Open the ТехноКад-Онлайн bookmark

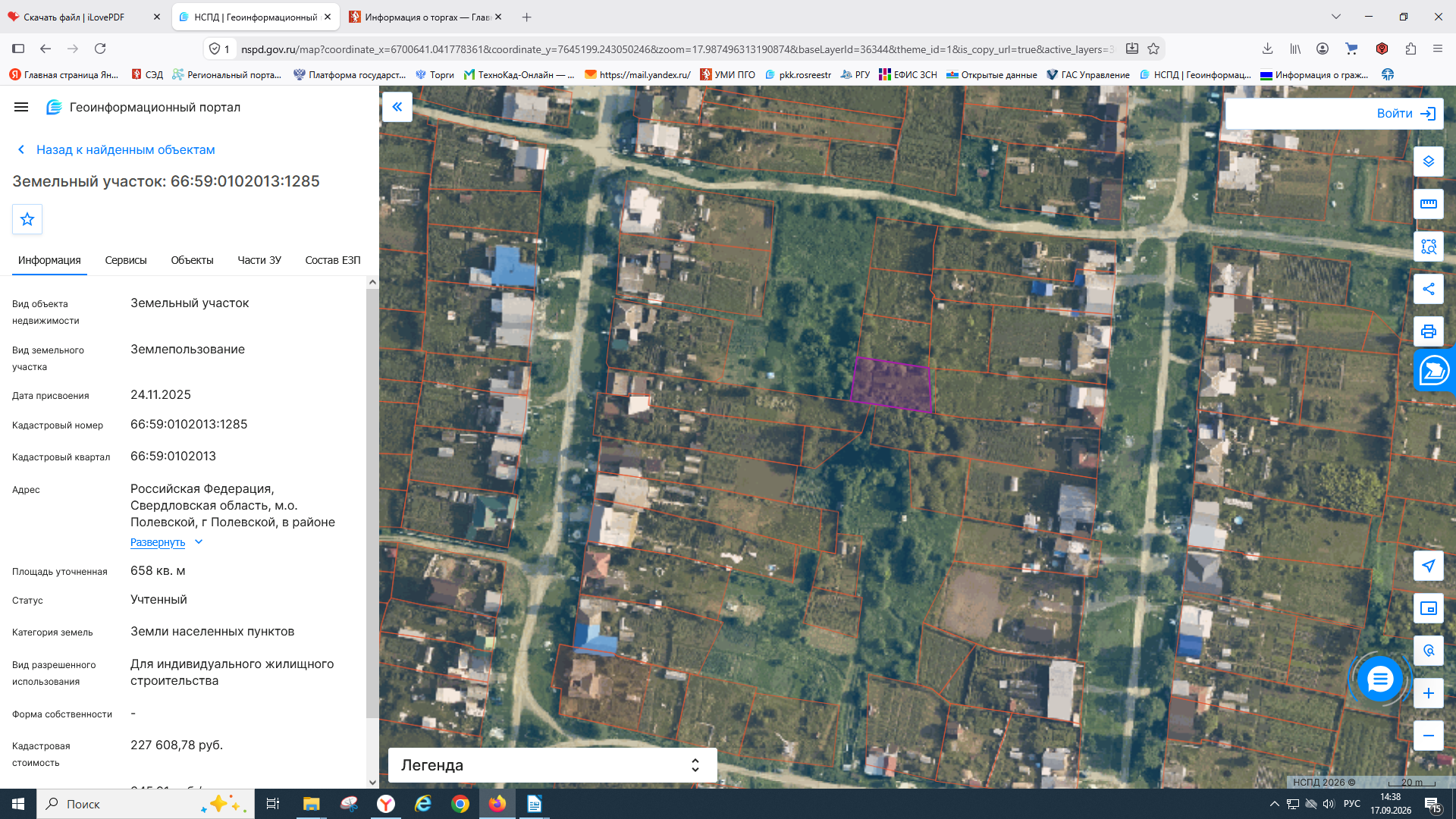(x=519, y=74)
